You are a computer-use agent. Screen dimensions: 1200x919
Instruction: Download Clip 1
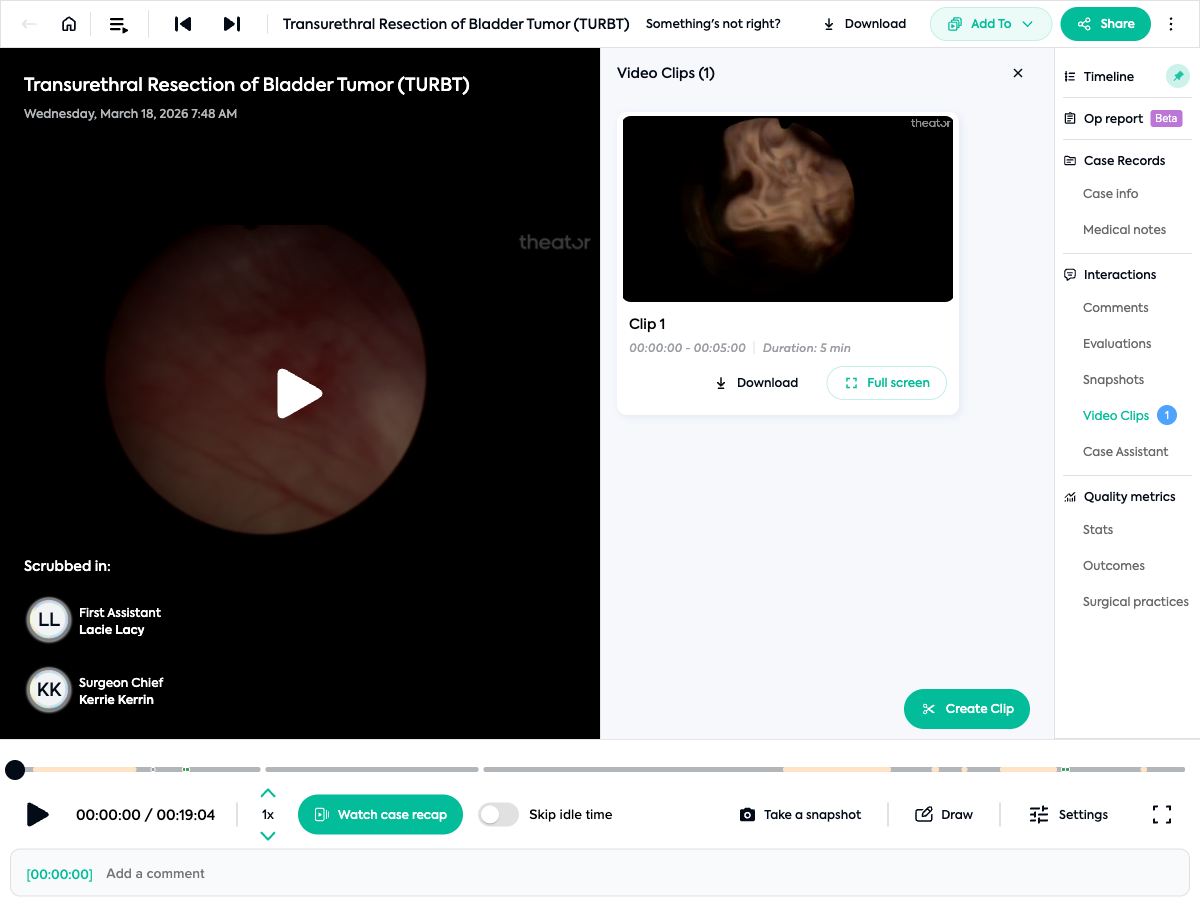coord(757,382)
